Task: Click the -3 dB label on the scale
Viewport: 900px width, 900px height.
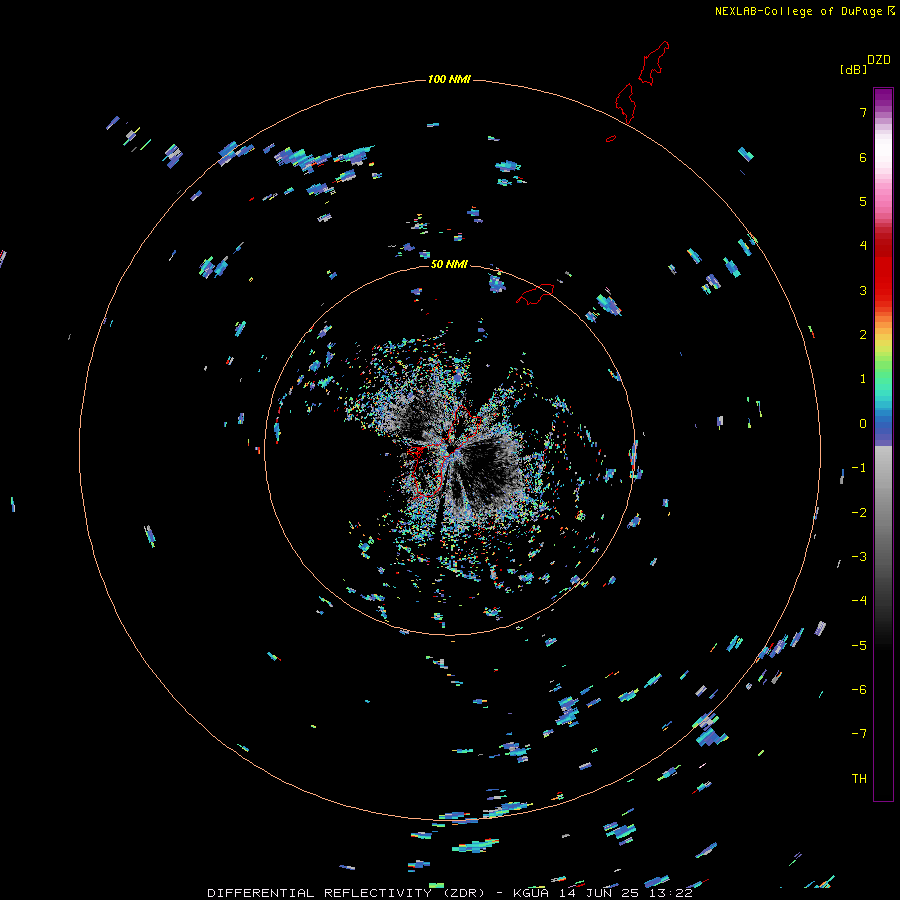Action: [859, 557]
